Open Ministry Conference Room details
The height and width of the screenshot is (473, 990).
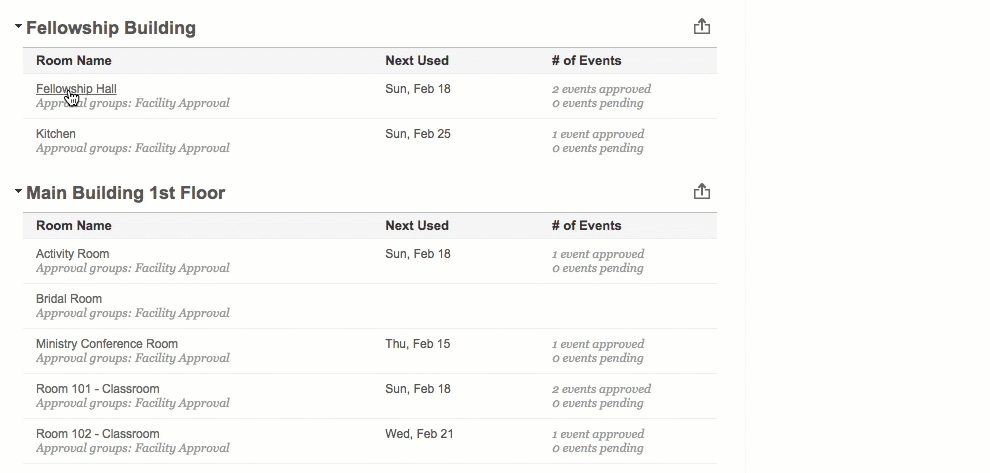tap(107, 344)
